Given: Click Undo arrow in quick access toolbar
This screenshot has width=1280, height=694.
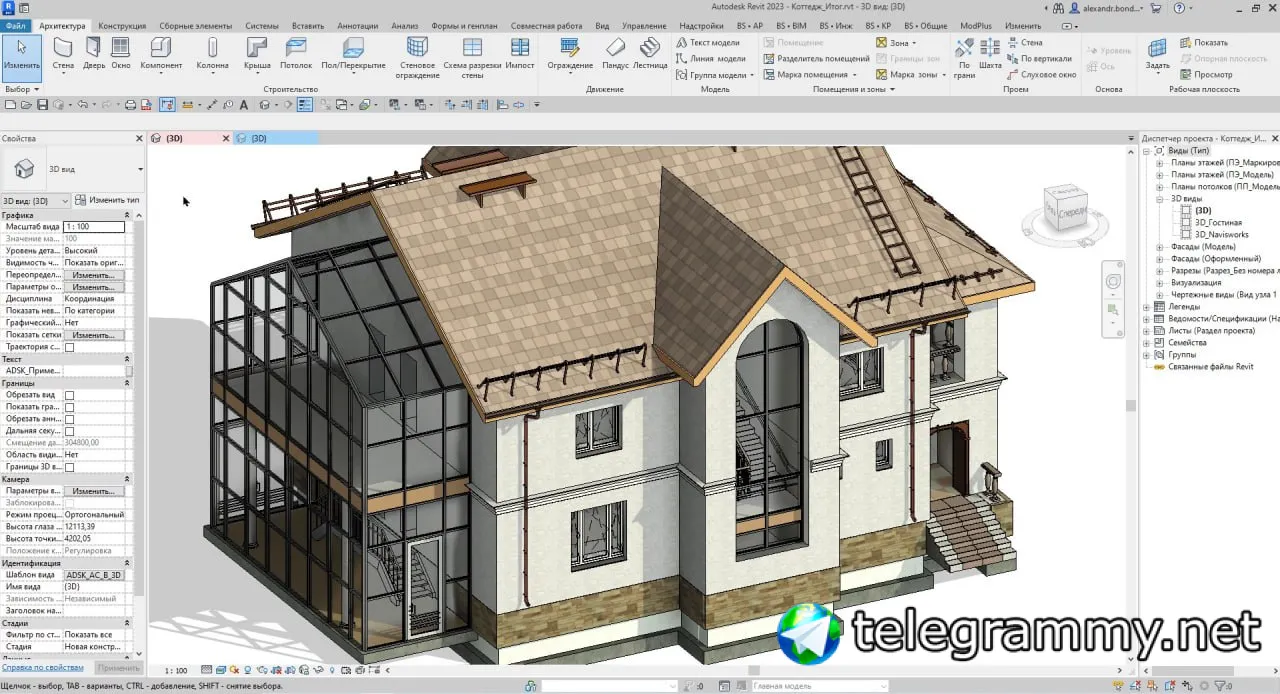Looking at the screenshot, I should click(82, 104).
